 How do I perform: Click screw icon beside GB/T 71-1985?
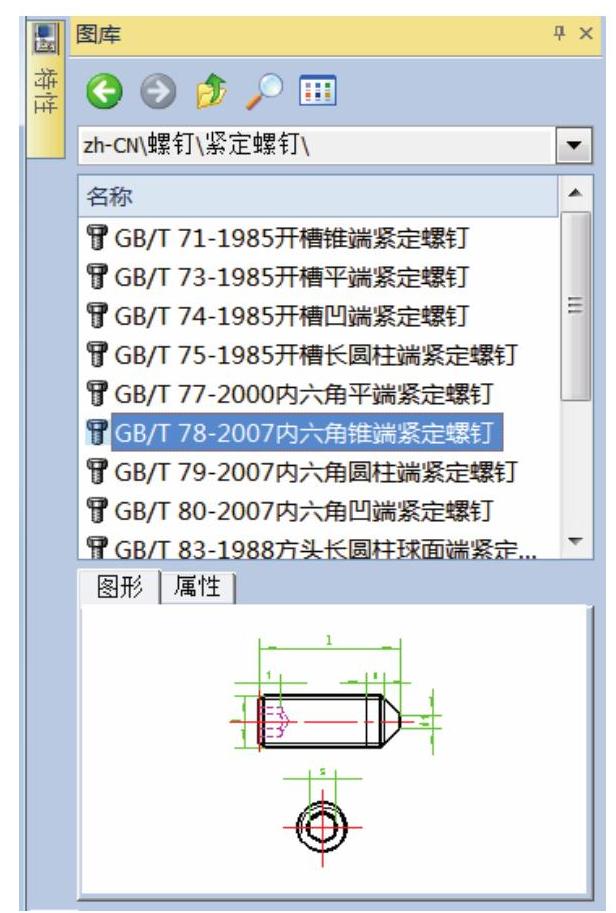(x=97, y=238)
